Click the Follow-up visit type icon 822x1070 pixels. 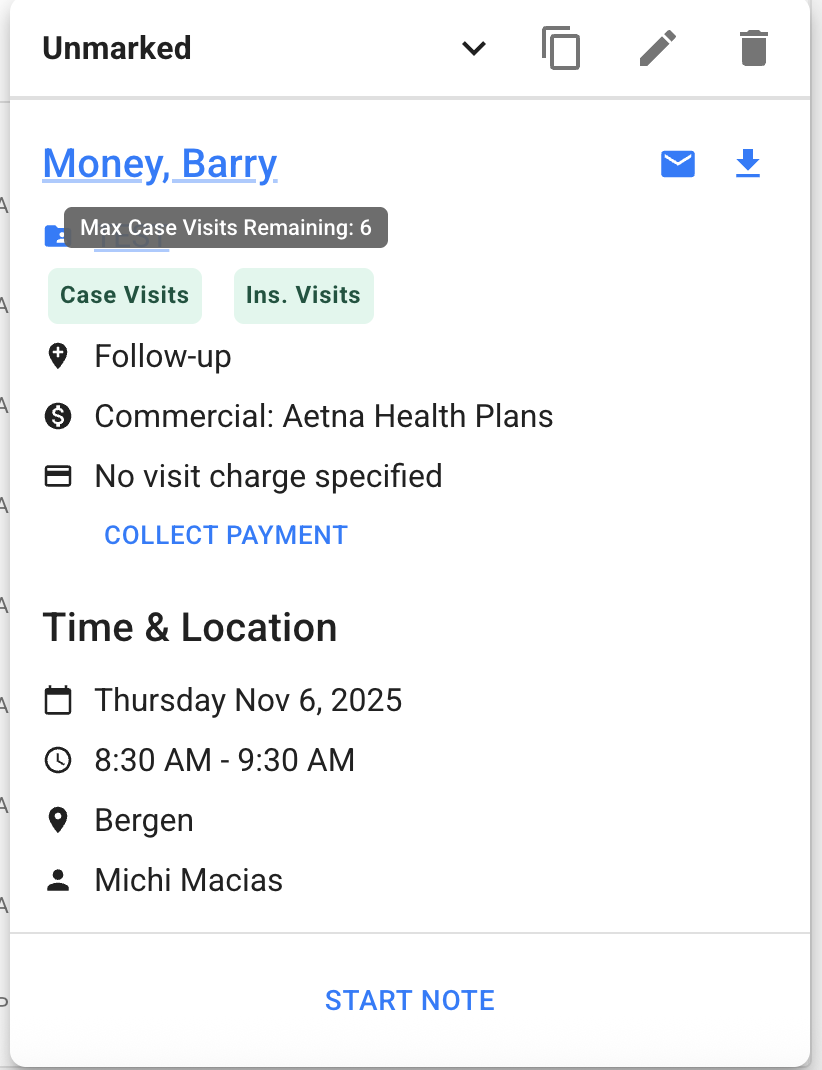pos(59,356)
